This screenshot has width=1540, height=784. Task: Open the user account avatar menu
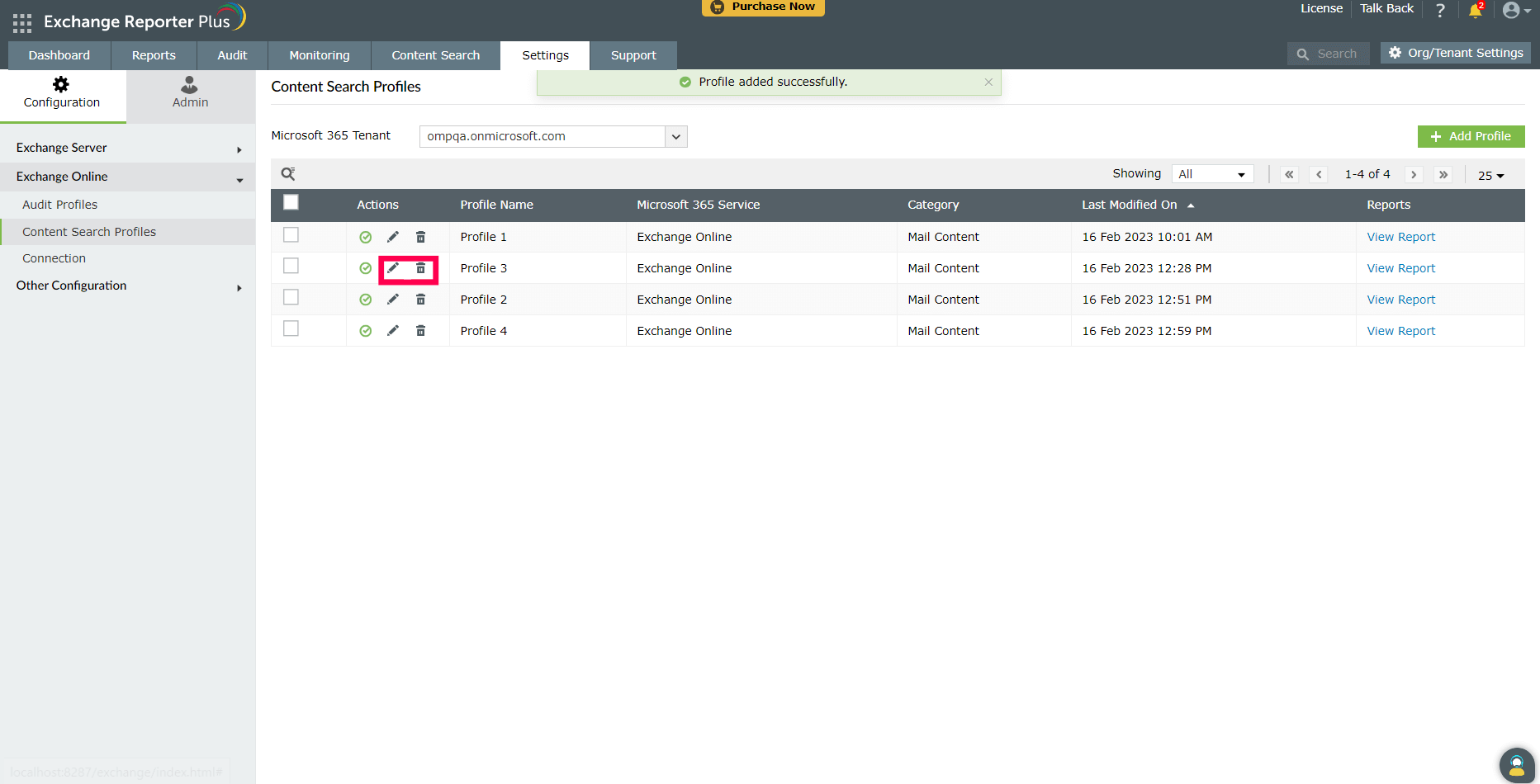coord(1516,10)
